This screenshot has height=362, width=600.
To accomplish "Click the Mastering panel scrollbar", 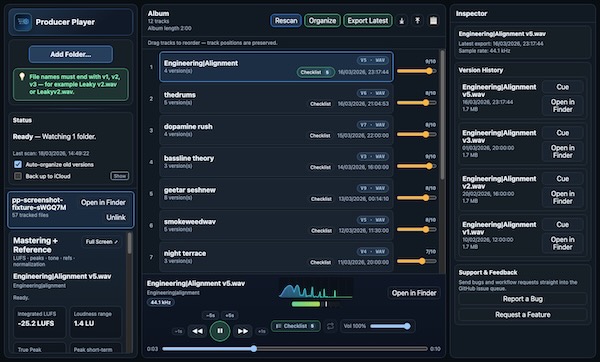I will click(x=130, y=243).
